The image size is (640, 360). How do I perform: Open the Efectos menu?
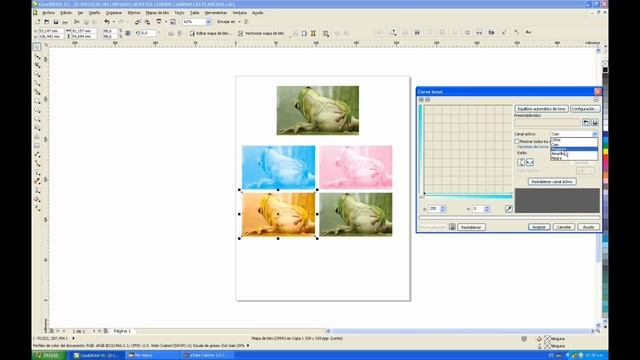point(133,13)
